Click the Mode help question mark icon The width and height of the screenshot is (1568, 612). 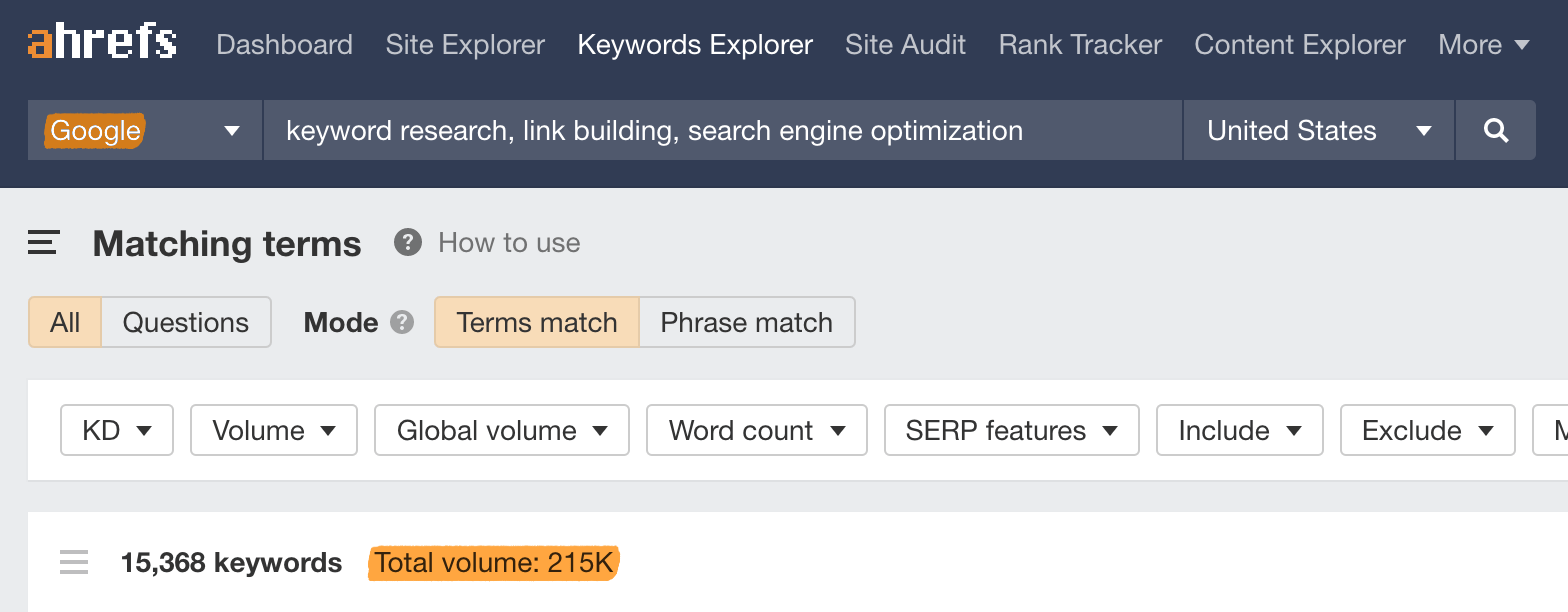[x=402, y=322]
